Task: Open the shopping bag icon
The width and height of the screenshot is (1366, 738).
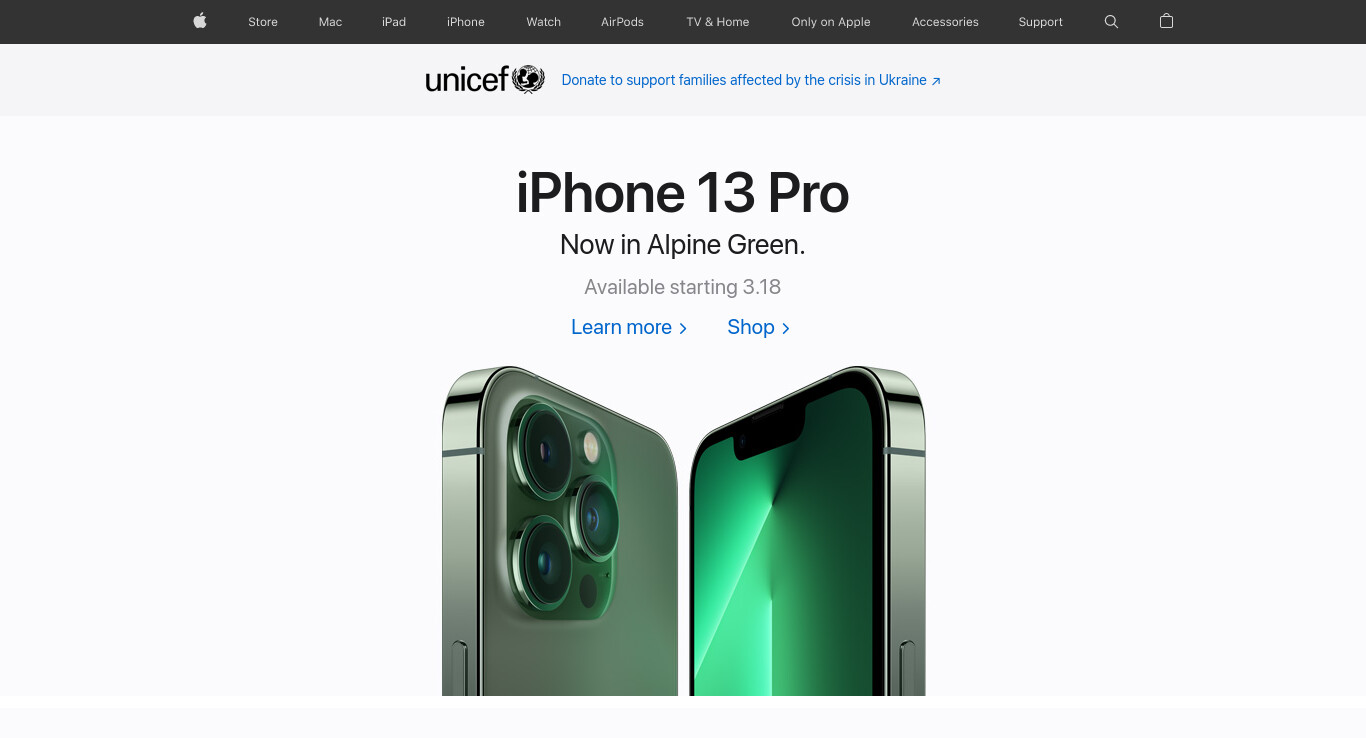Action: 1166,21
